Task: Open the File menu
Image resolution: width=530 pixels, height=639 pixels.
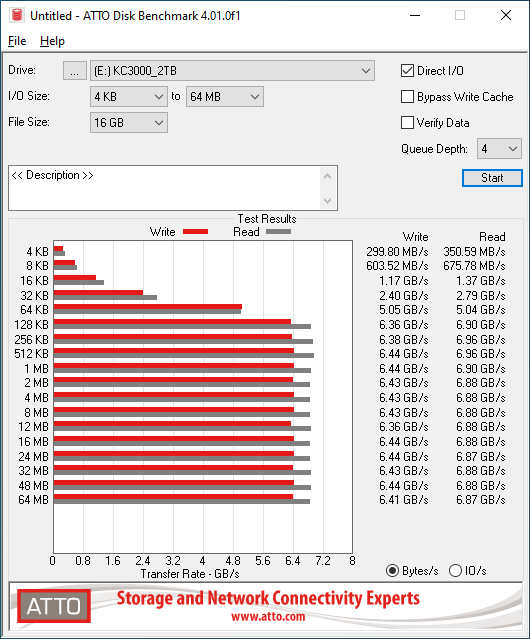Action: (17, 41)
